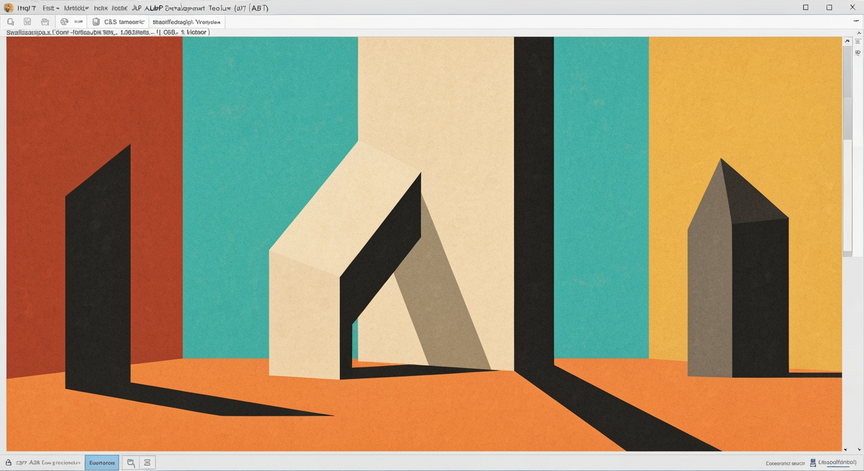Click the vertical scrollbar up arrow

coord(847,41)
